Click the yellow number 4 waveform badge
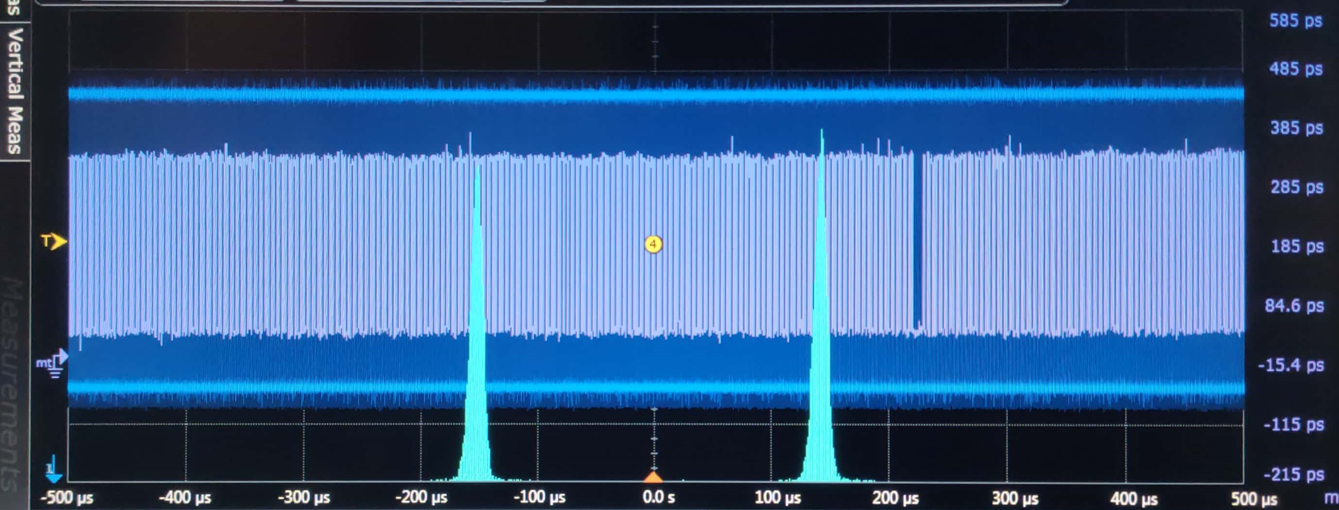This screenshot has height=510, width=1339. pyautogui.click(x=654, y=243)
